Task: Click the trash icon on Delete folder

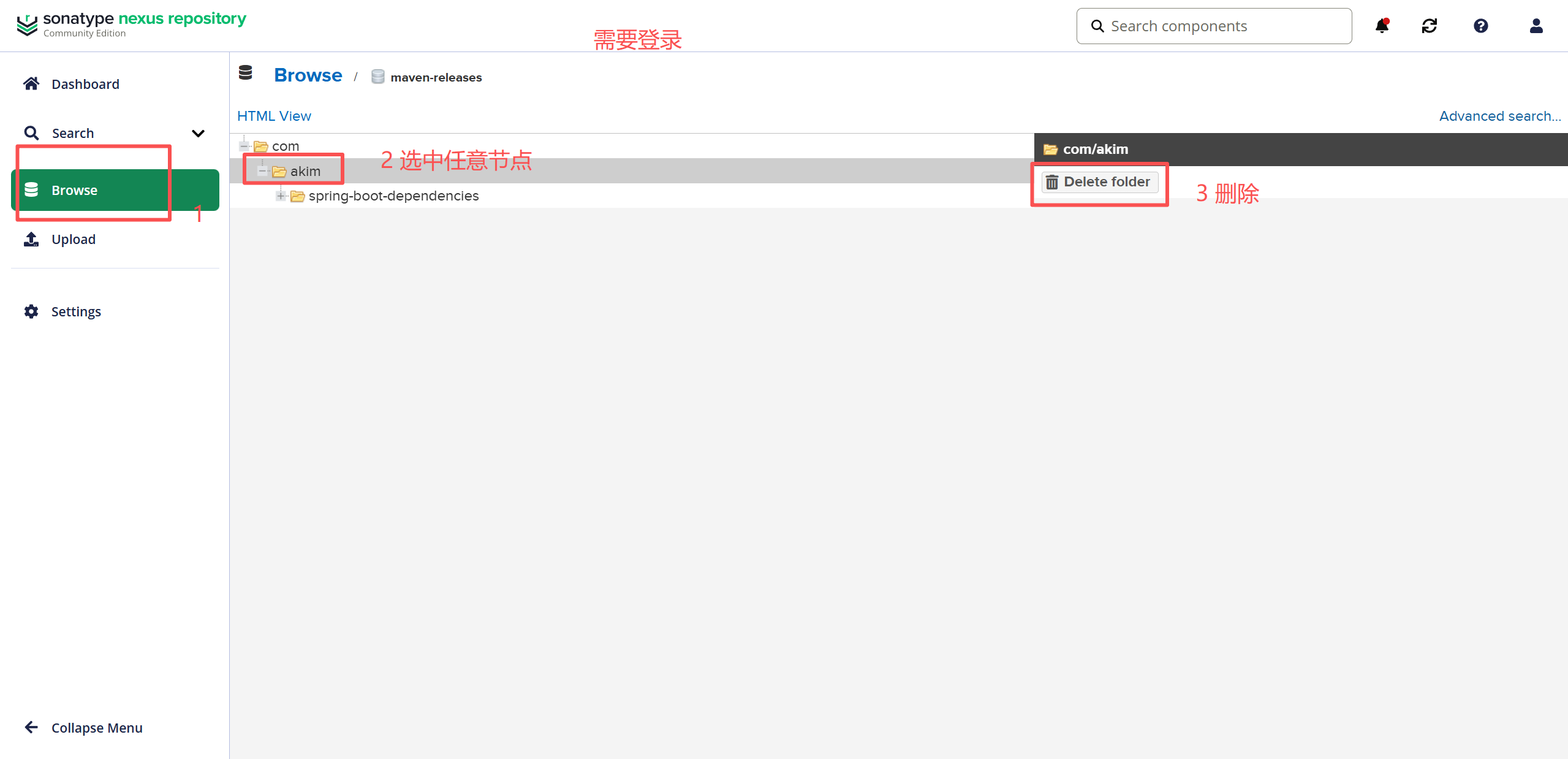Action: pyautogui.click(x=1052, y=182)
